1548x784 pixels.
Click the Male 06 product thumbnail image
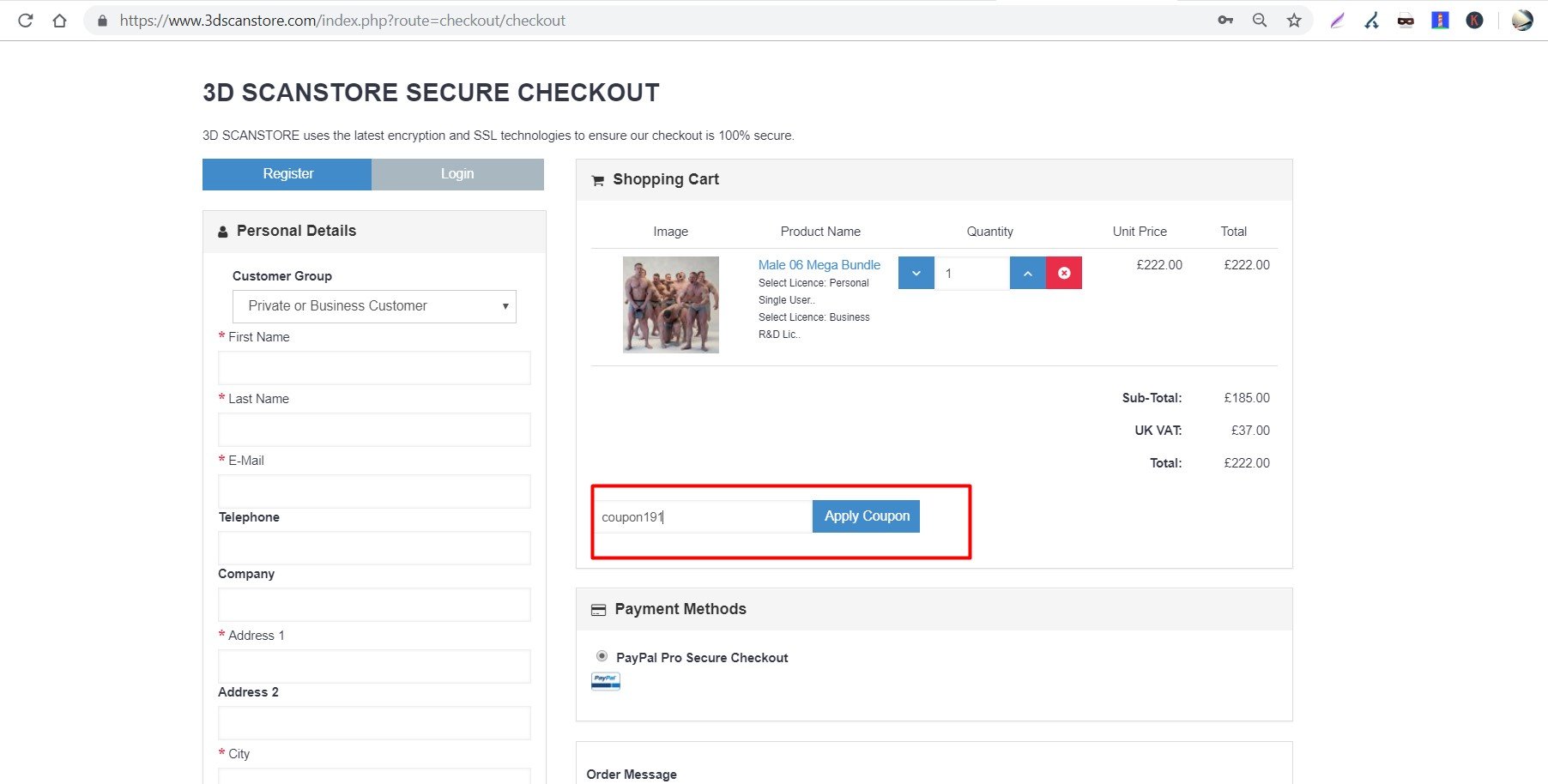670,305
